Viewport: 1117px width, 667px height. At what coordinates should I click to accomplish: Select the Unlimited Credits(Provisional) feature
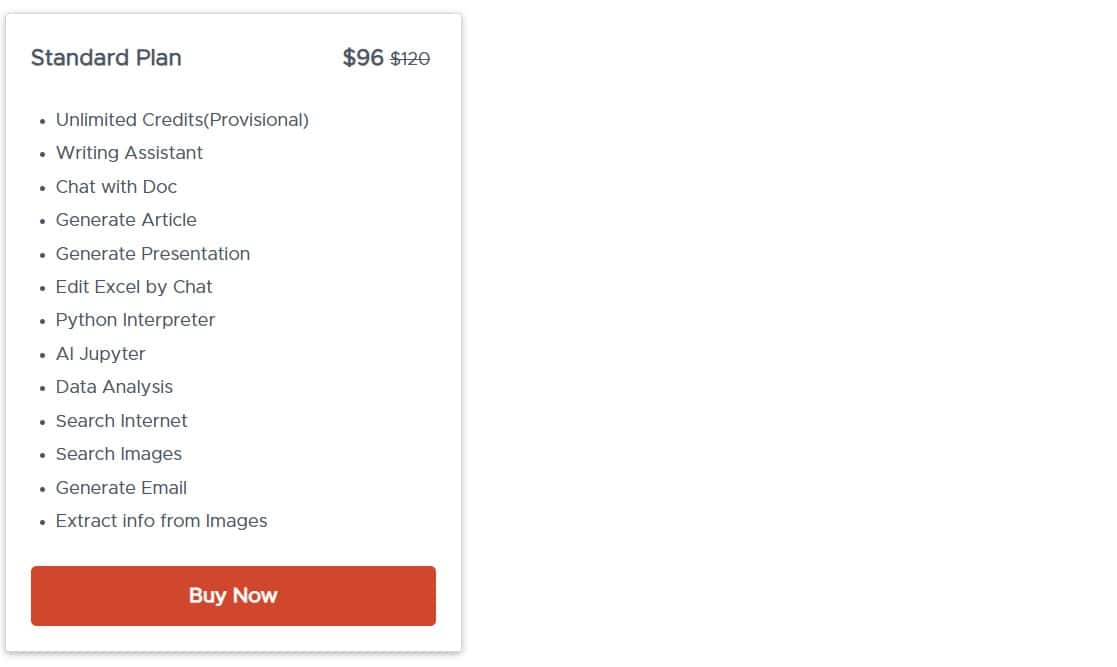182,119
